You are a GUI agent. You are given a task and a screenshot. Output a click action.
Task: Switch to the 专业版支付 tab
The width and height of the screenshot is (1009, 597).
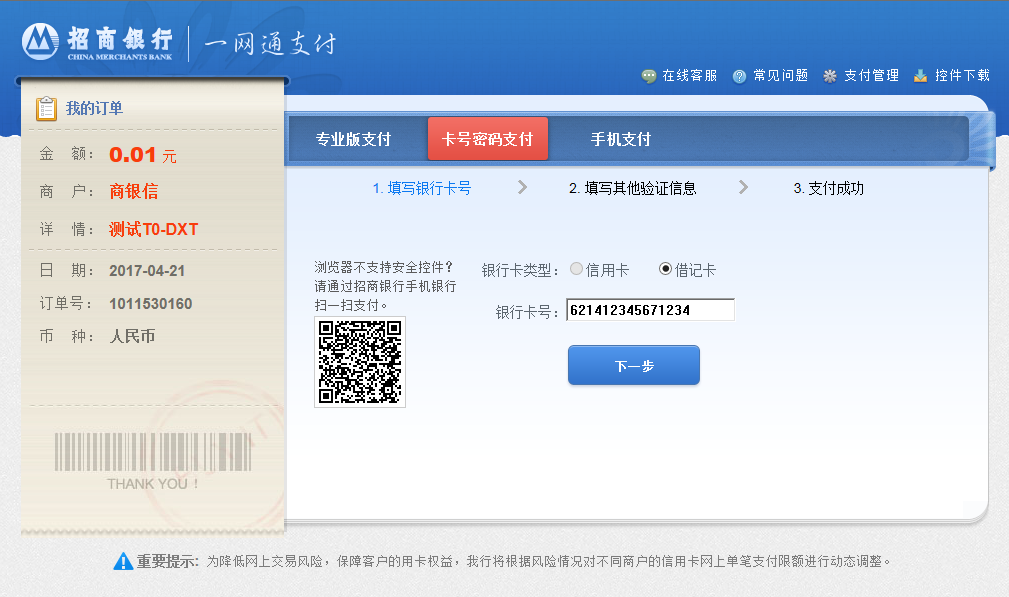coord(353,139)
